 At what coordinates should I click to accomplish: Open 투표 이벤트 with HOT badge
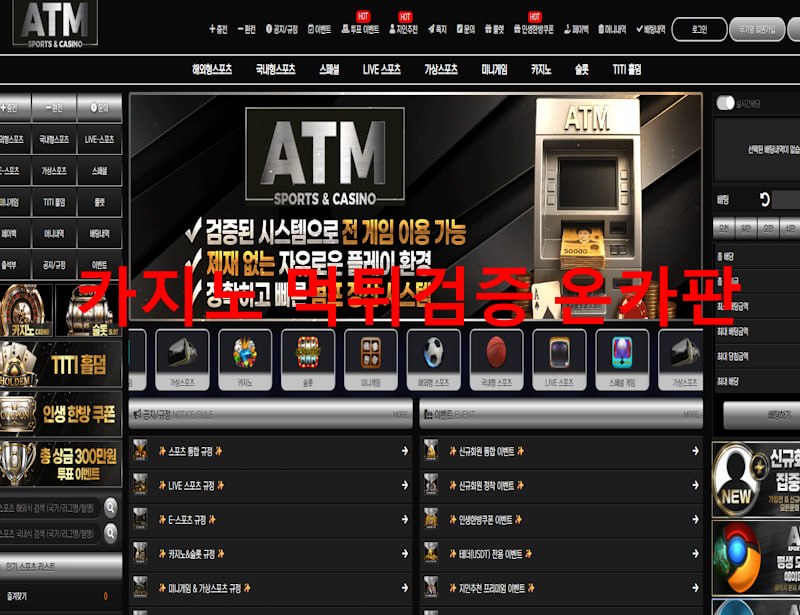coord(360,29)
